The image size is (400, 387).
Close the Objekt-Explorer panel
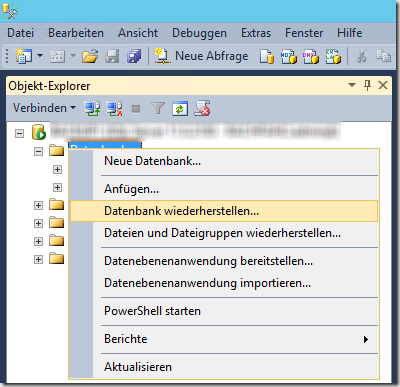(383, 85)
